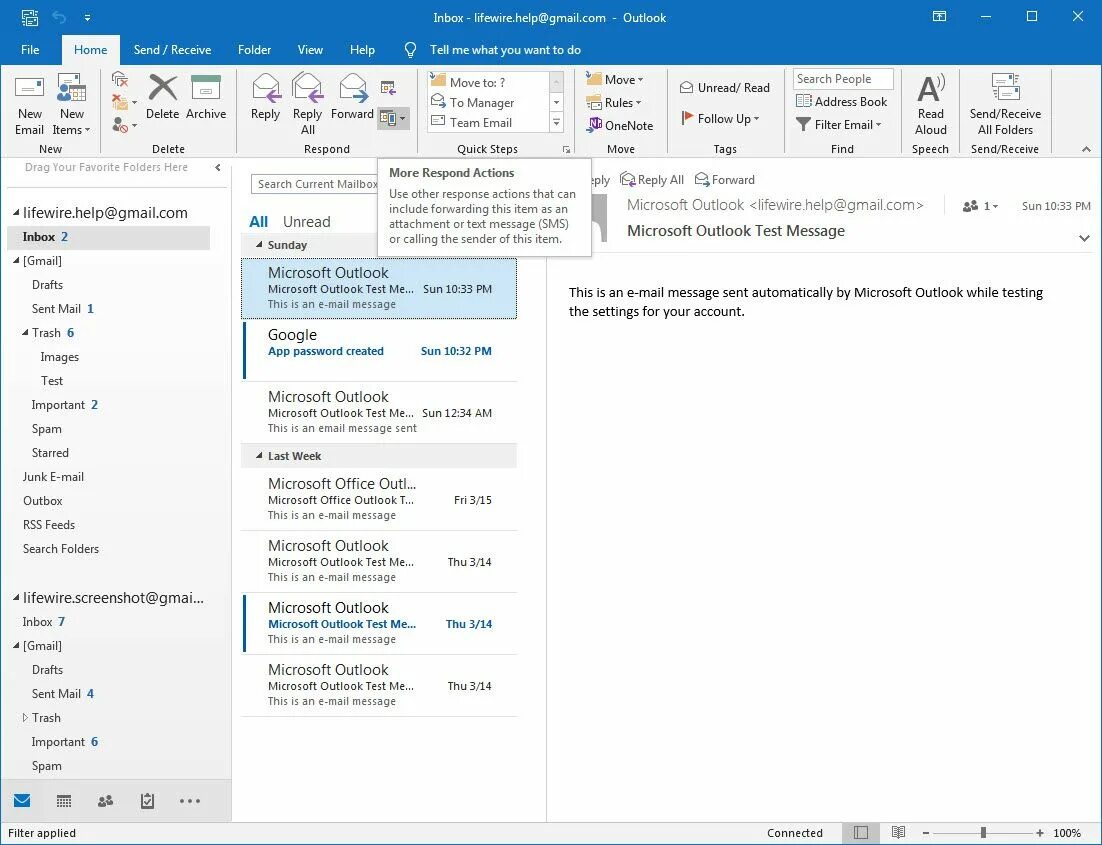Show All messages filter

259,221
